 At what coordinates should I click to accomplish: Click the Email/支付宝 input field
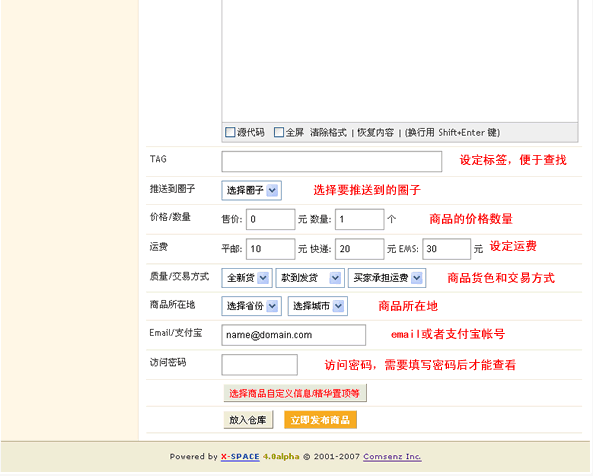click(293, 335)
